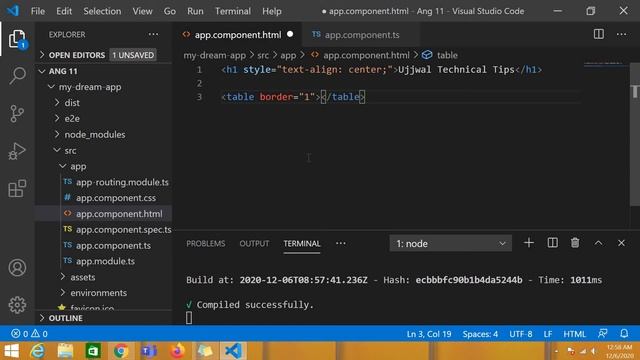Viewport: 640px width, 360px height.
Task: Open the Extensions view
Action: [17, 188]
